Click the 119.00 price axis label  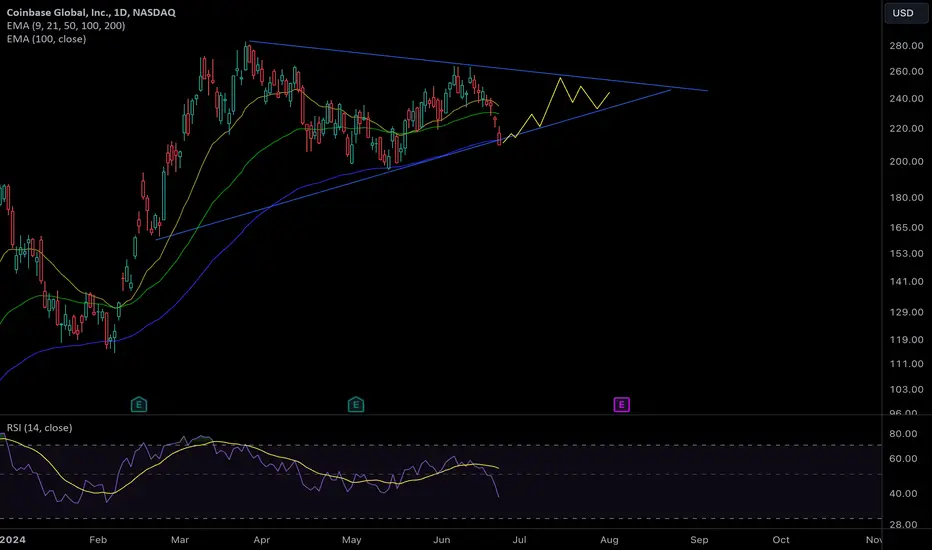pos(906,340)
